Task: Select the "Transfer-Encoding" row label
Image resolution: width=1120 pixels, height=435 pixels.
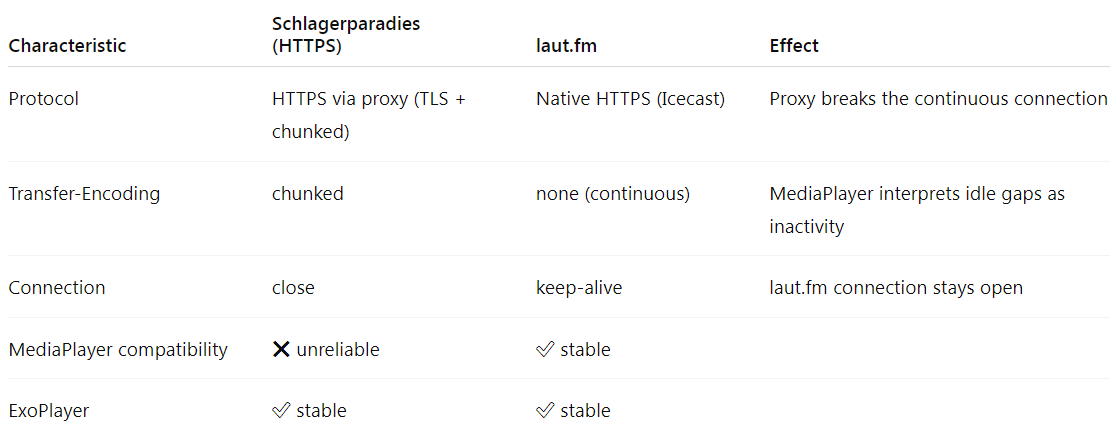Action: [84, 194]
